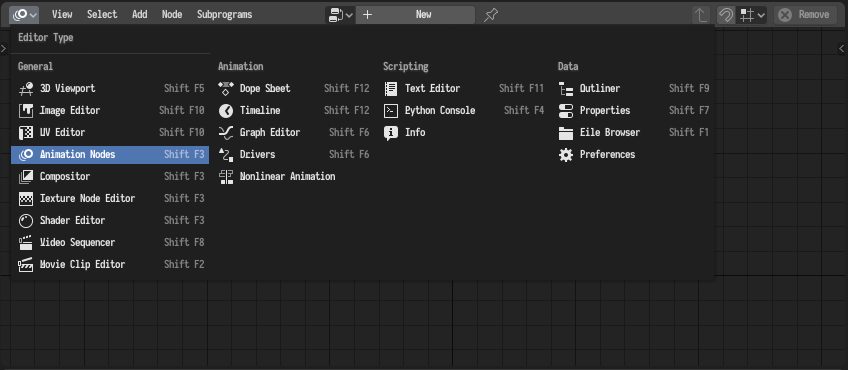Select the Preferences label

coord(607,155)
